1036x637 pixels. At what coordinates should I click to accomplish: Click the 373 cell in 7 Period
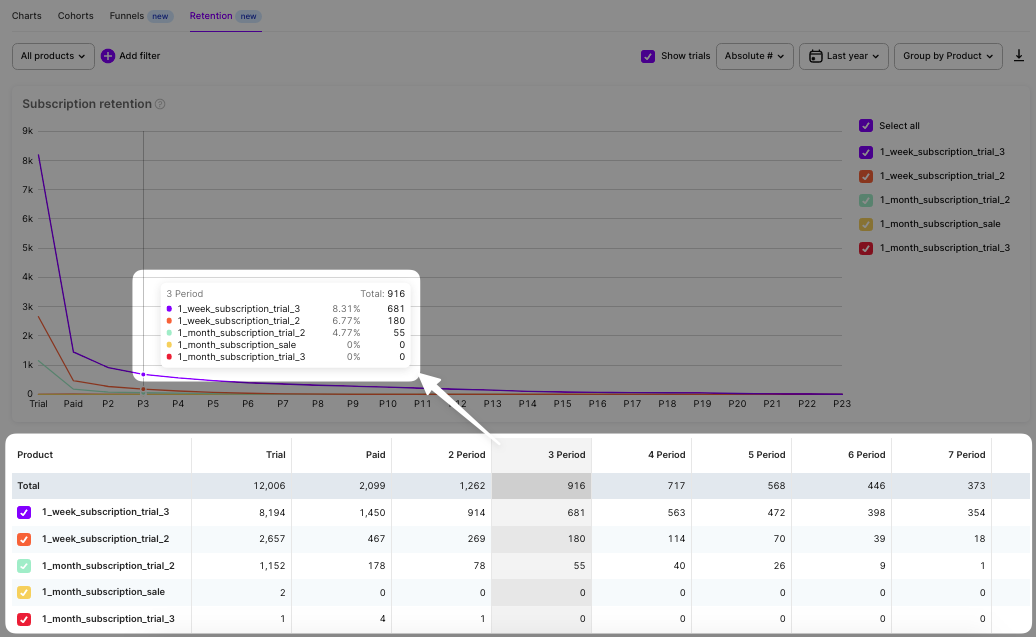click(x=976, y=486)
